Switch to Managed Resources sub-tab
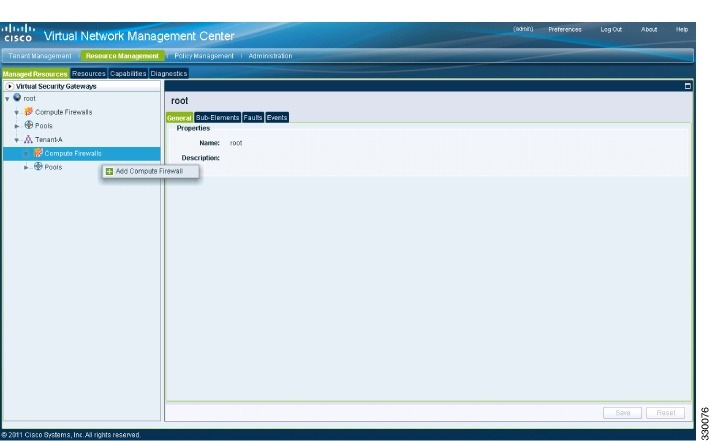The image size is (711, 441). [35, 73]
